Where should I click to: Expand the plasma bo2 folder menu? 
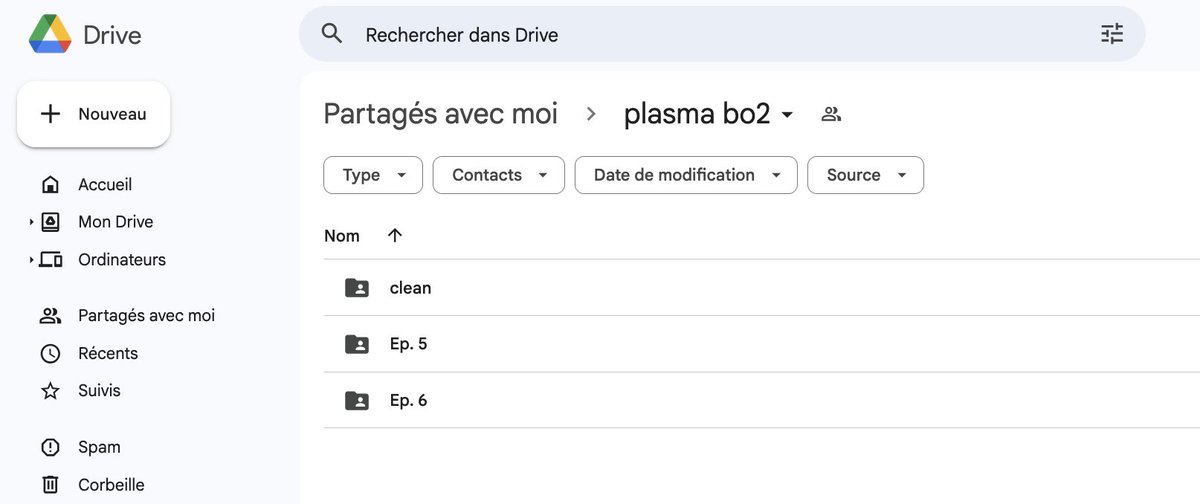787,115
